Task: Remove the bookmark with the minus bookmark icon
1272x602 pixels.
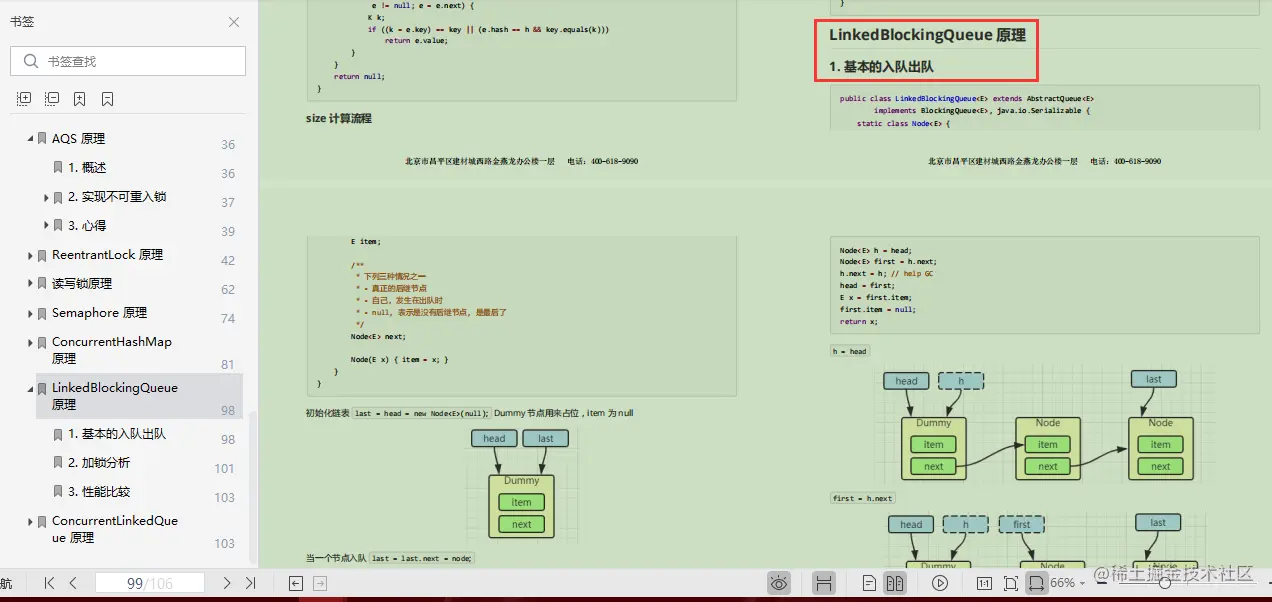Action: pyautogui.click(x=107, y=99)
